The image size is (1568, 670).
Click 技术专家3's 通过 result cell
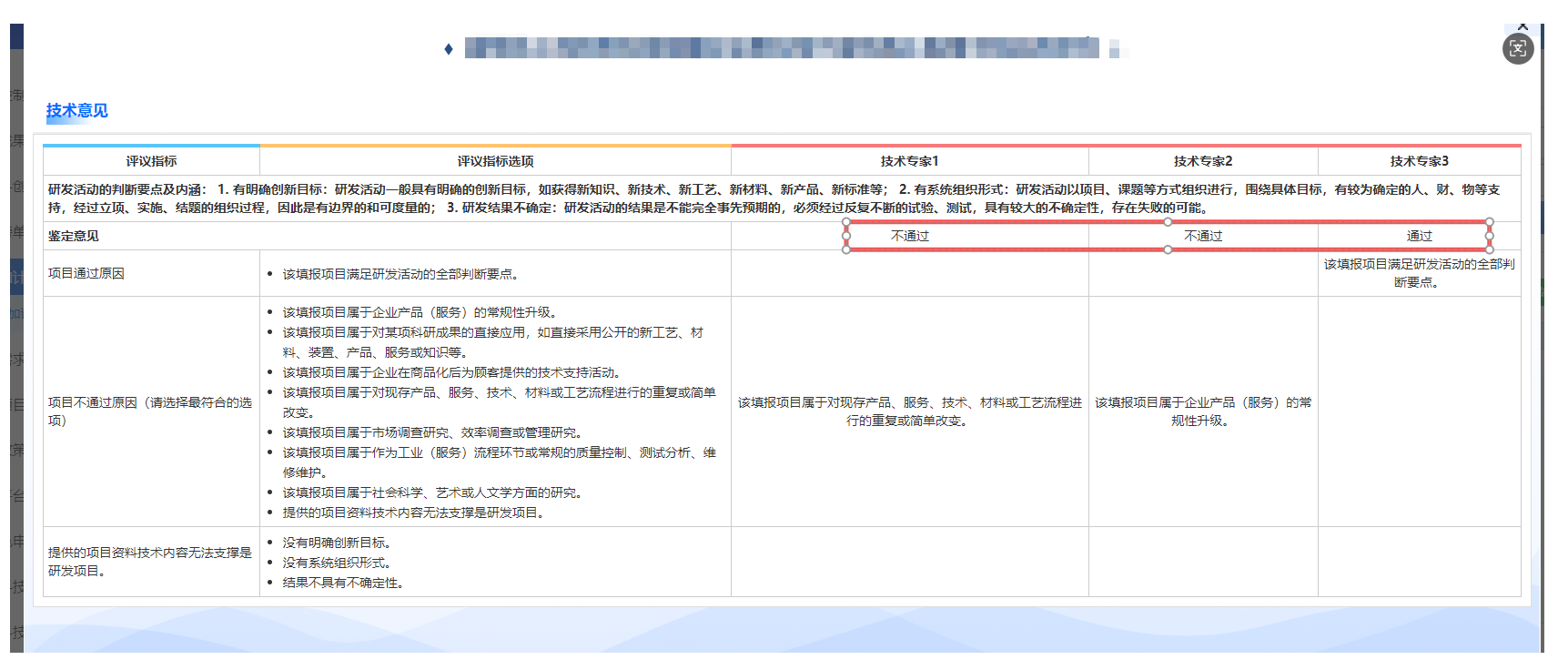click(1419, 236)
